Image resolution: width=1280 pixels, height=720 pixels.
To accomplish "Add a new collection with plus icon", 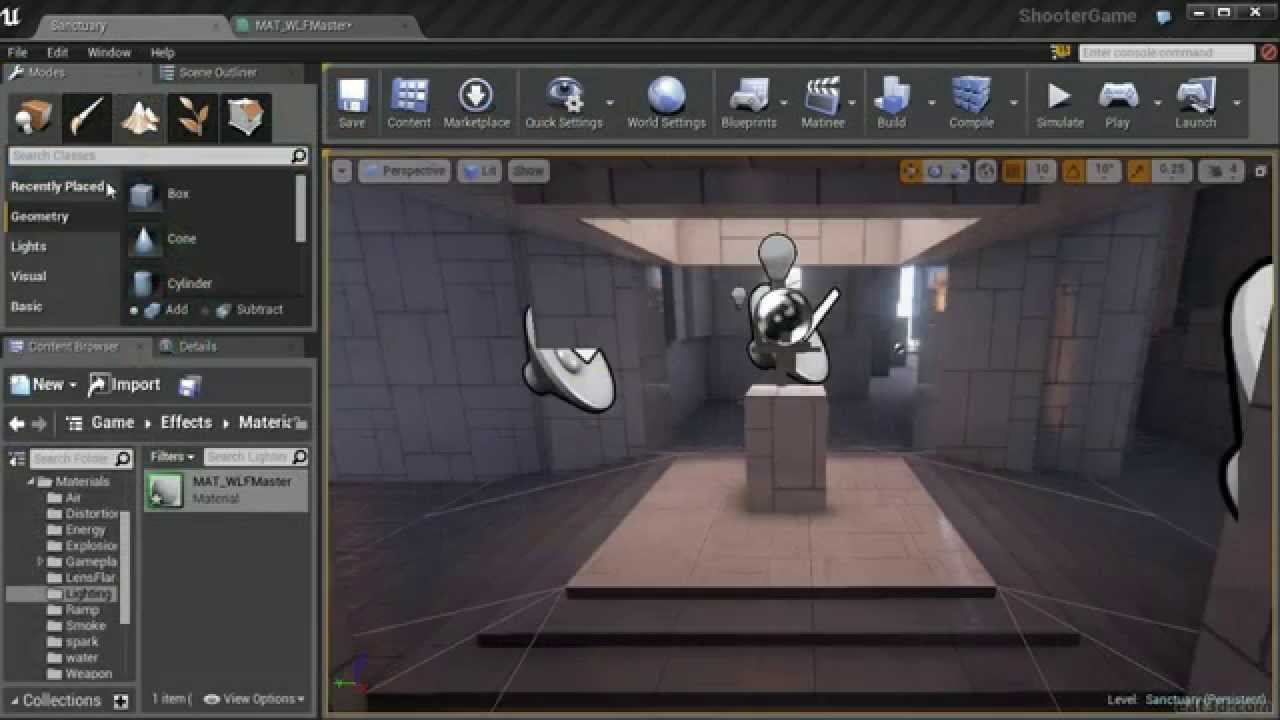I will click(121, 701).
